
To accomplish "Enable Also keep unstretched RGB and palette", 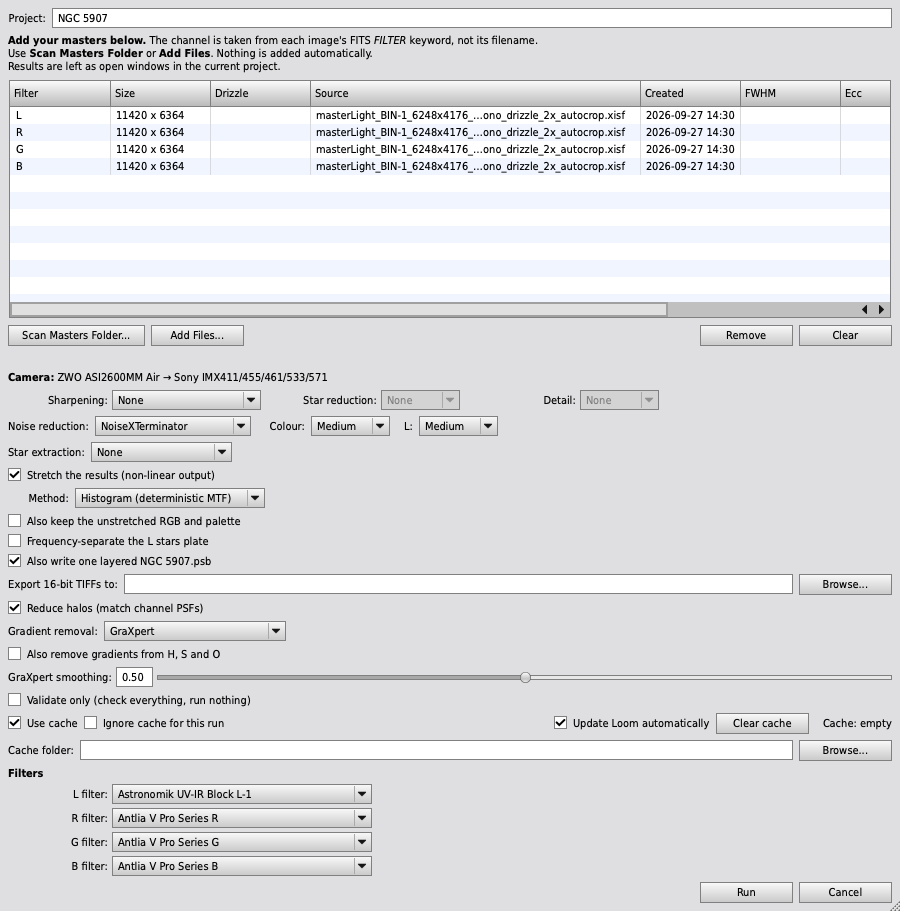I will point(15,521).
